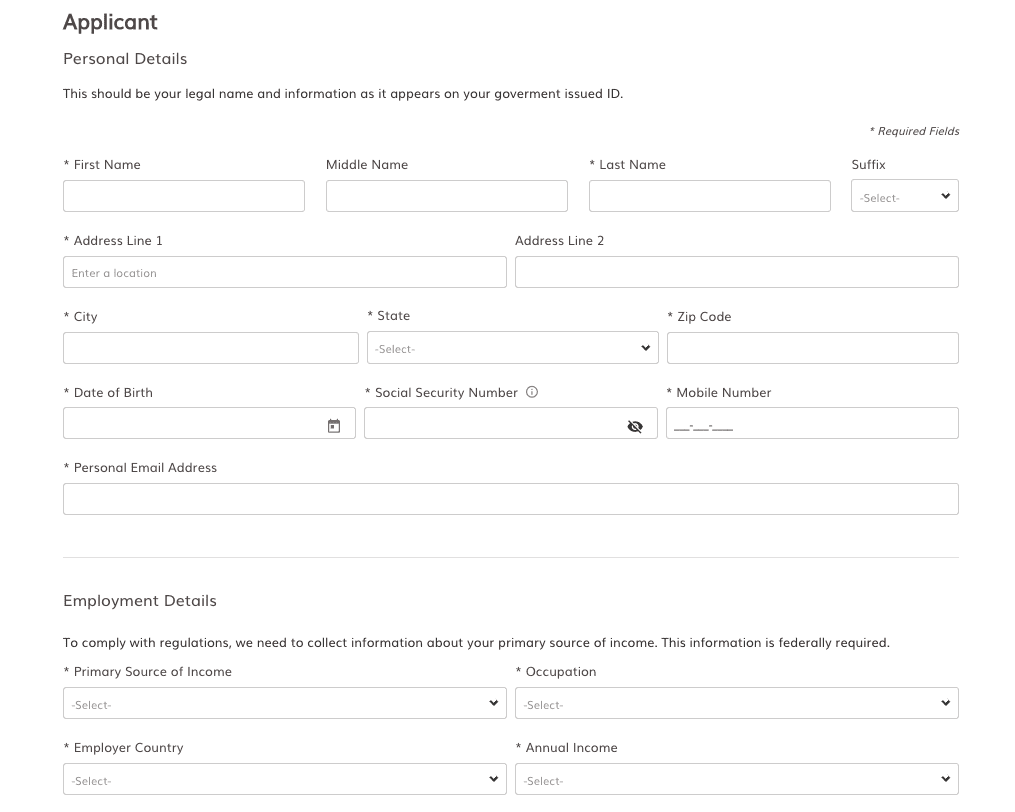Click the Employer Country chevron arrow
Image resolution: width=1015 pixels, height=812 pixels.
coord(493,779)
